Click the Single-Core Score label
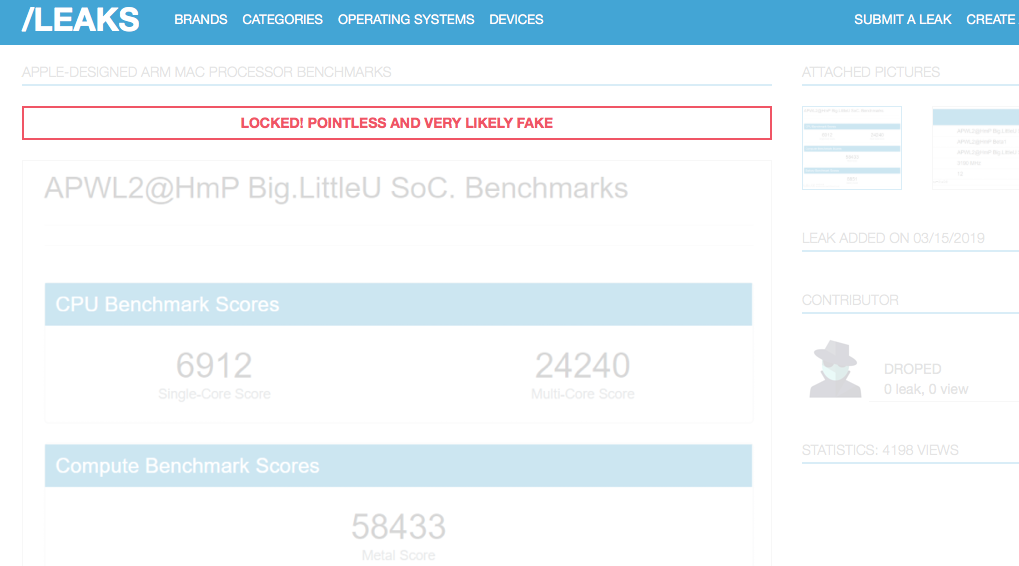Screen dimensions: 1019x566 pyautogui.click(x=214, y=394)
